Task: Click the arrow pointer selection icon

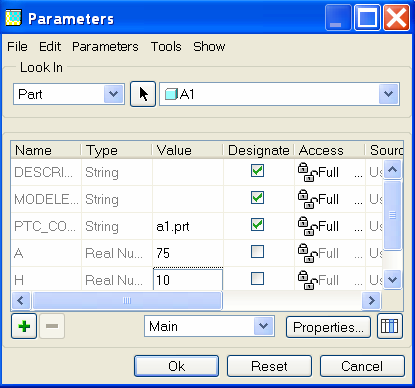Action: tap(143, 94)
